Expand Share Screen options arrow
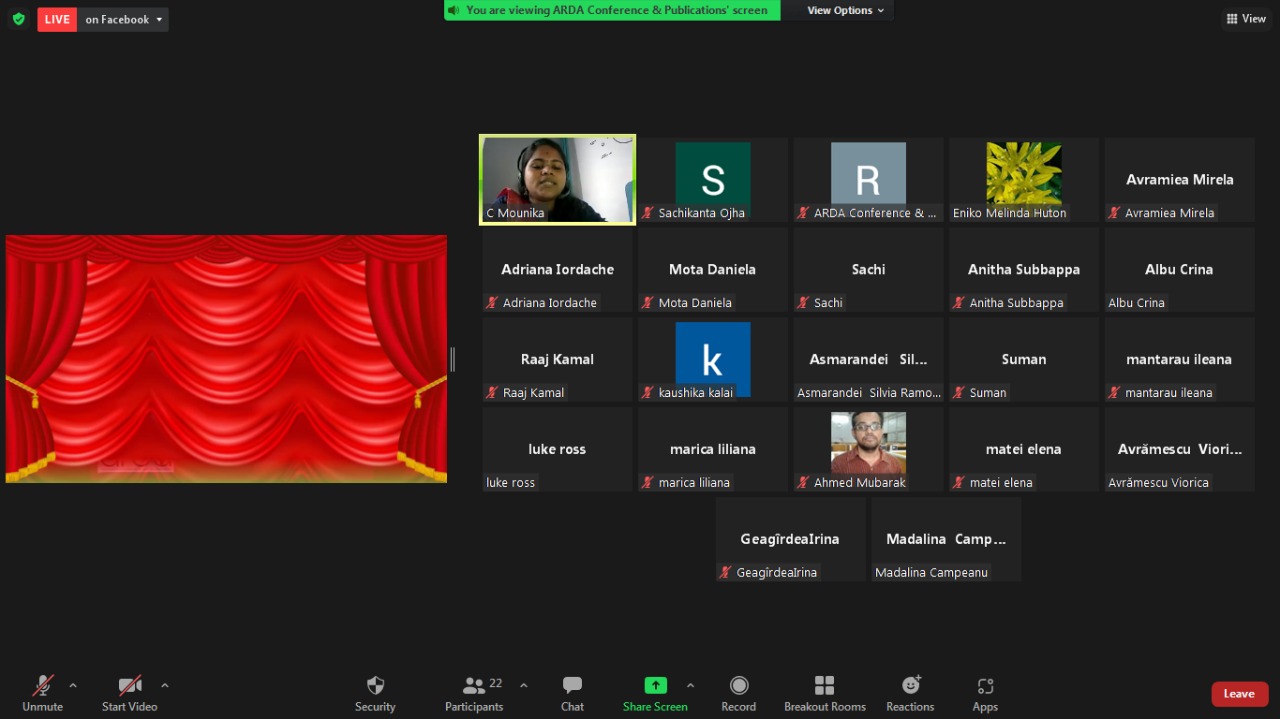 coord(690,686)
